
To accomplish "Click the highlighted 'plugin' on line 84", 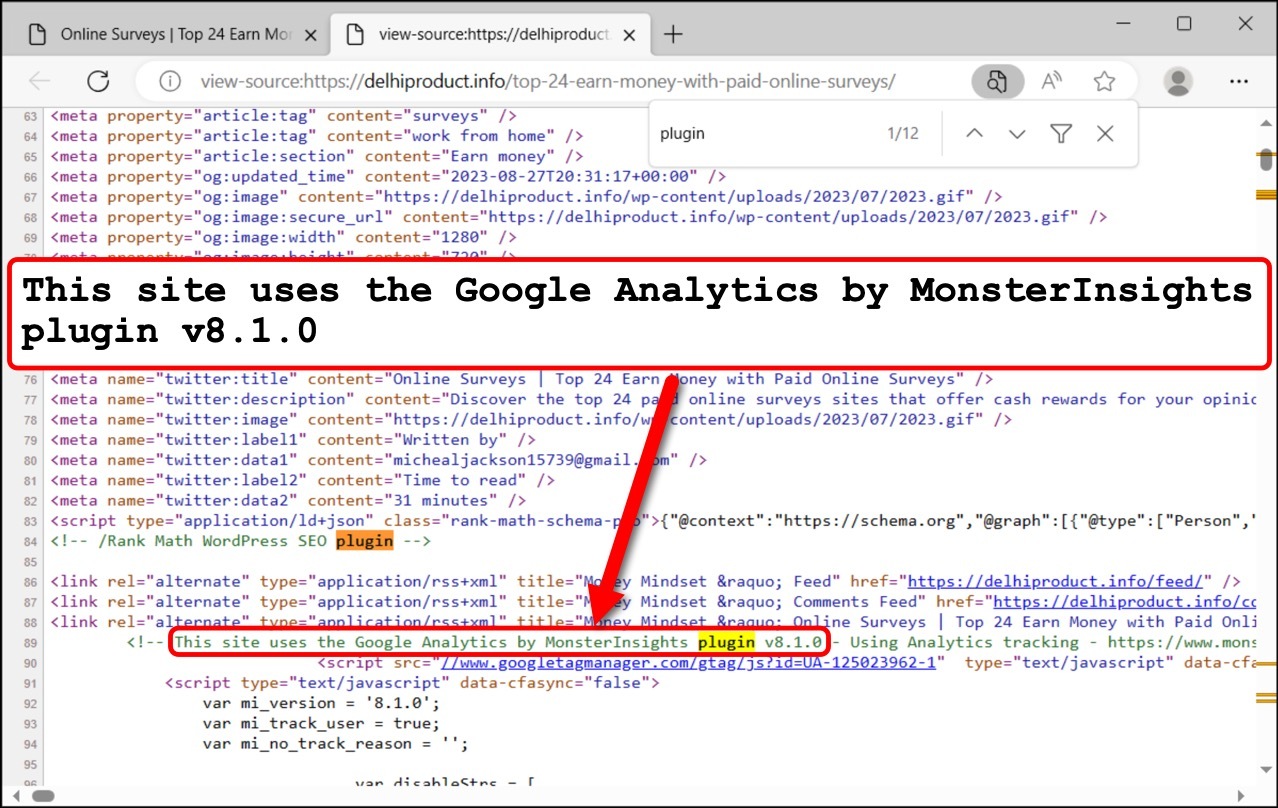I will click(x=364, y=541).
